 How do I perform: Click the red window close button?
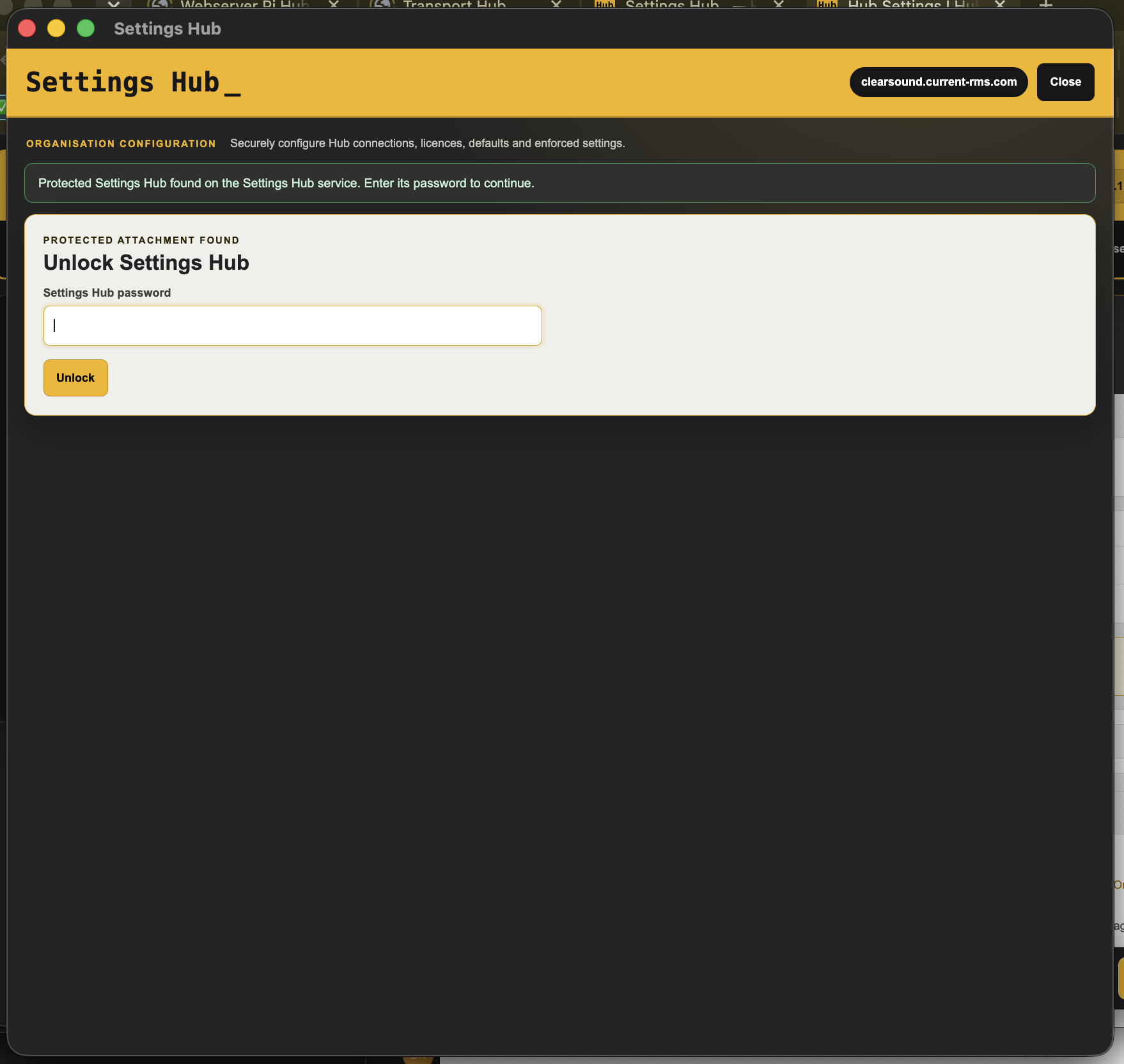tap(27, 28)
